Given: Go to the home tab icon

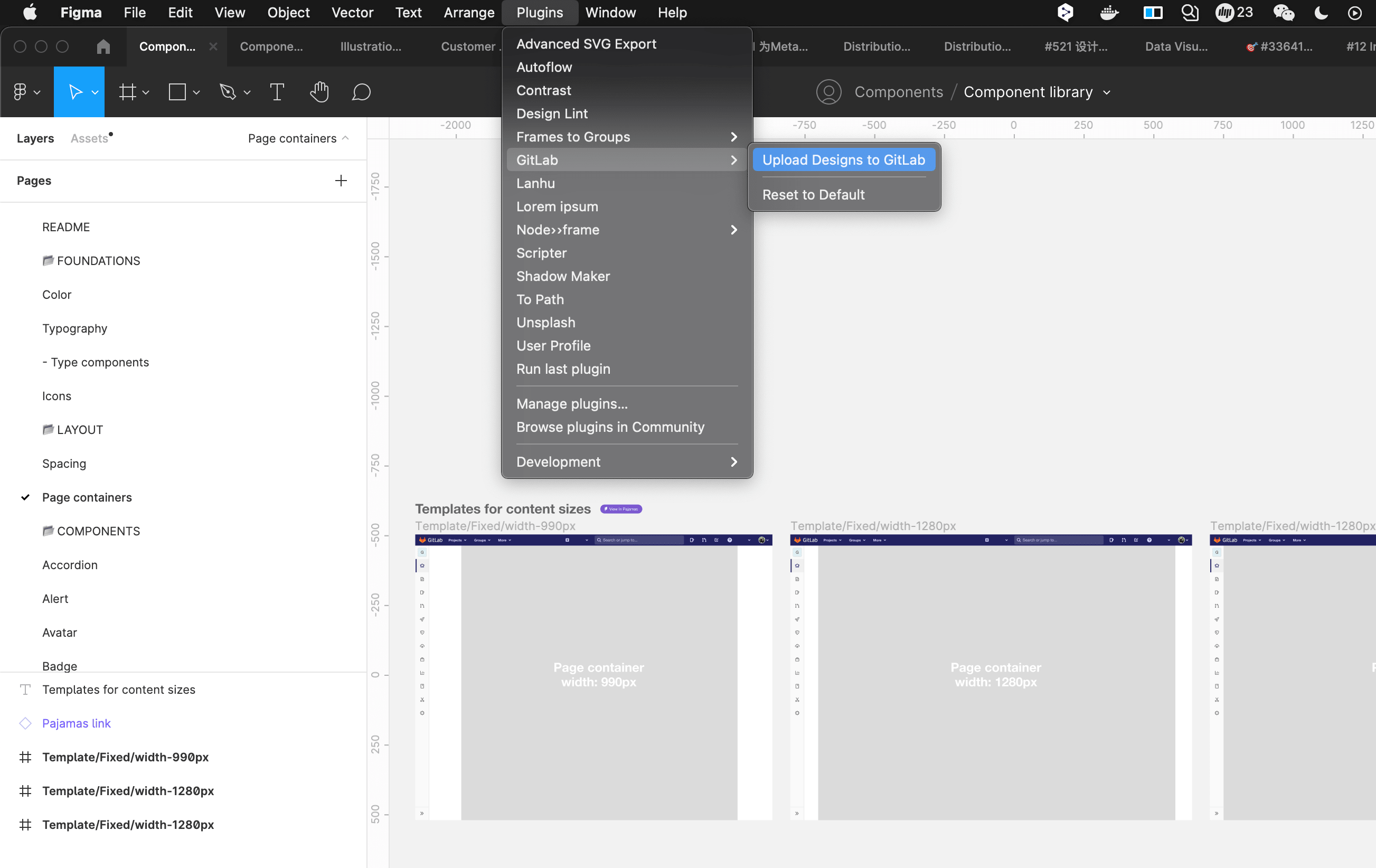Looking at the screenshot, I should (x=103, y=46).
